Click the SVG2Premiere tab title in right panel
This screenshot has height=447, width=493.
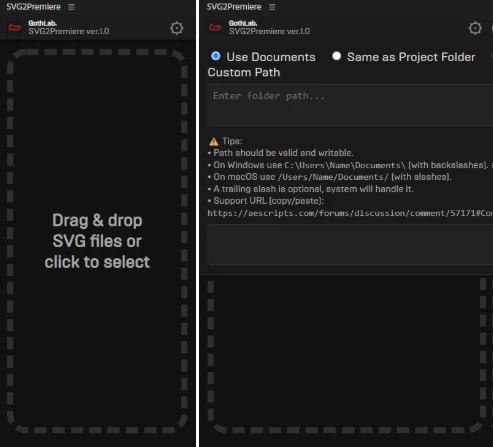point(234,7)
